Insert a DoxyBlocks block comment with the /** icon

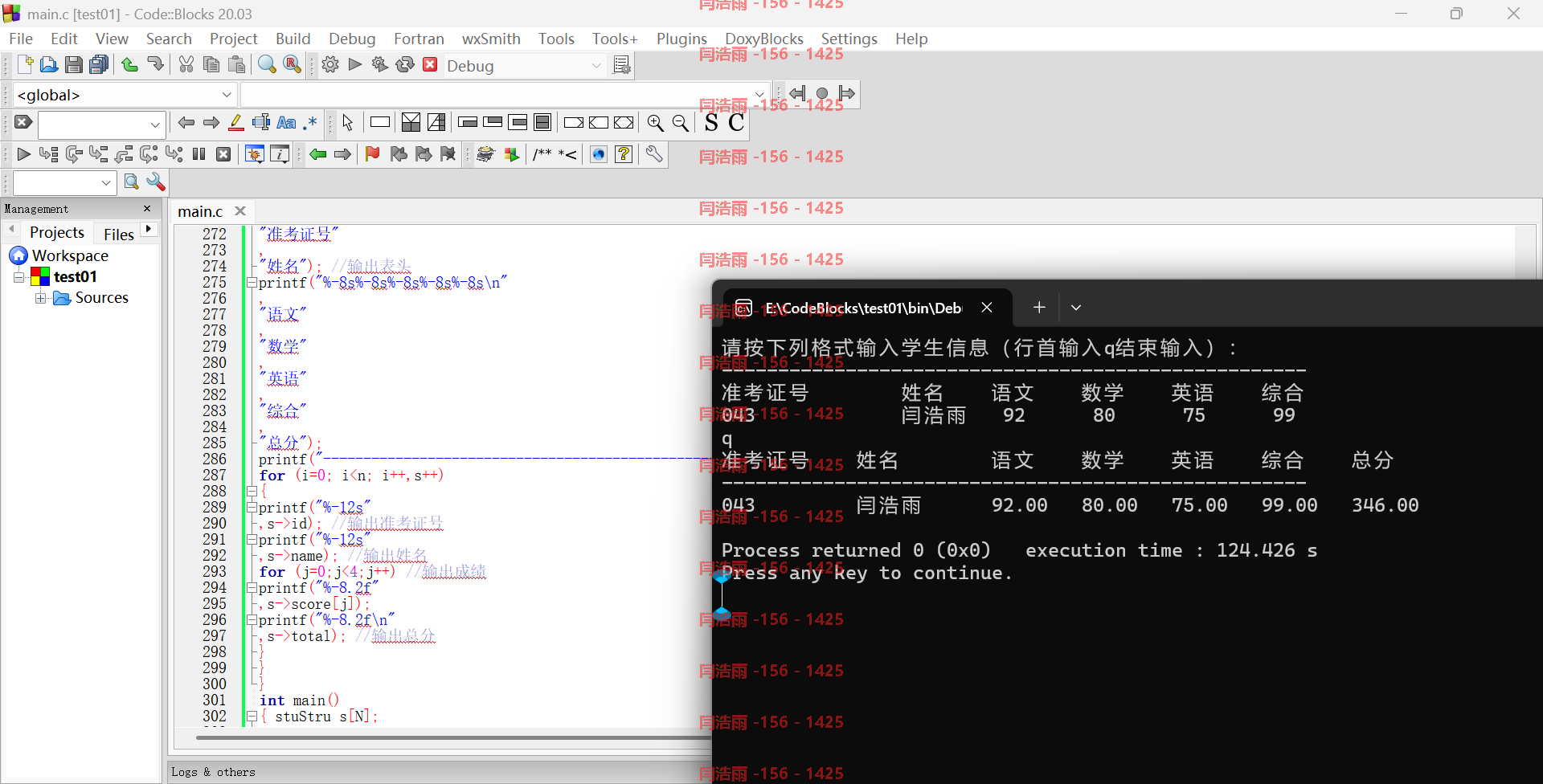pos(542,154)
